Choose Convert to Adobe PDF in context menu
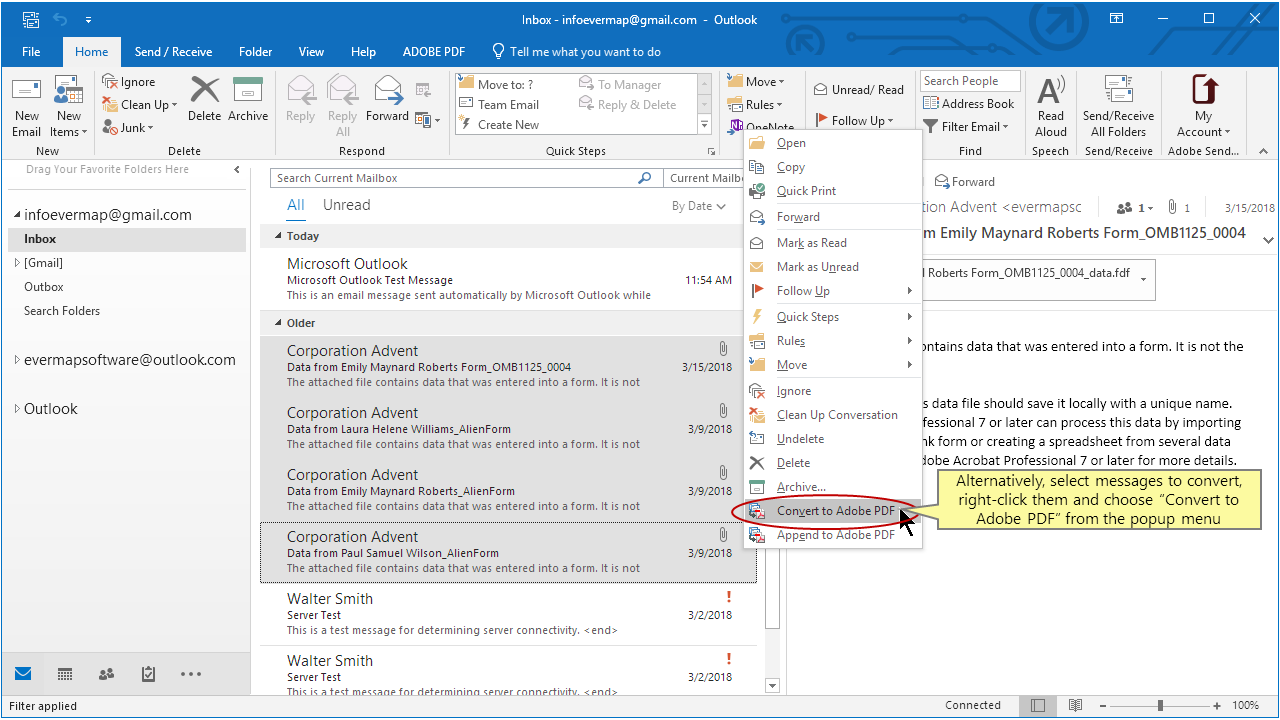The width and height of the screenshot is (1280, 720). point(834,511)
